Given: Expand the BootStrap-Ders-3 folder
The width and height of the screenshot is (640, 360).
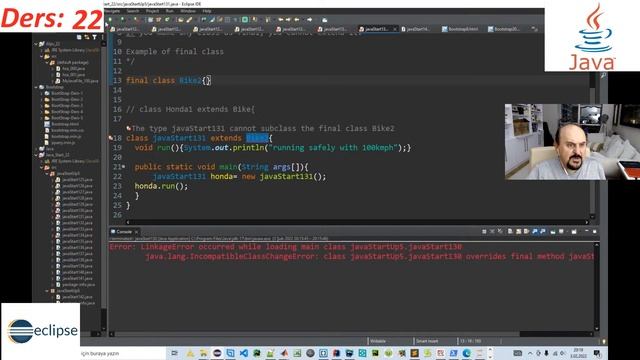Looking at the screenshot, I should [42, 105].
